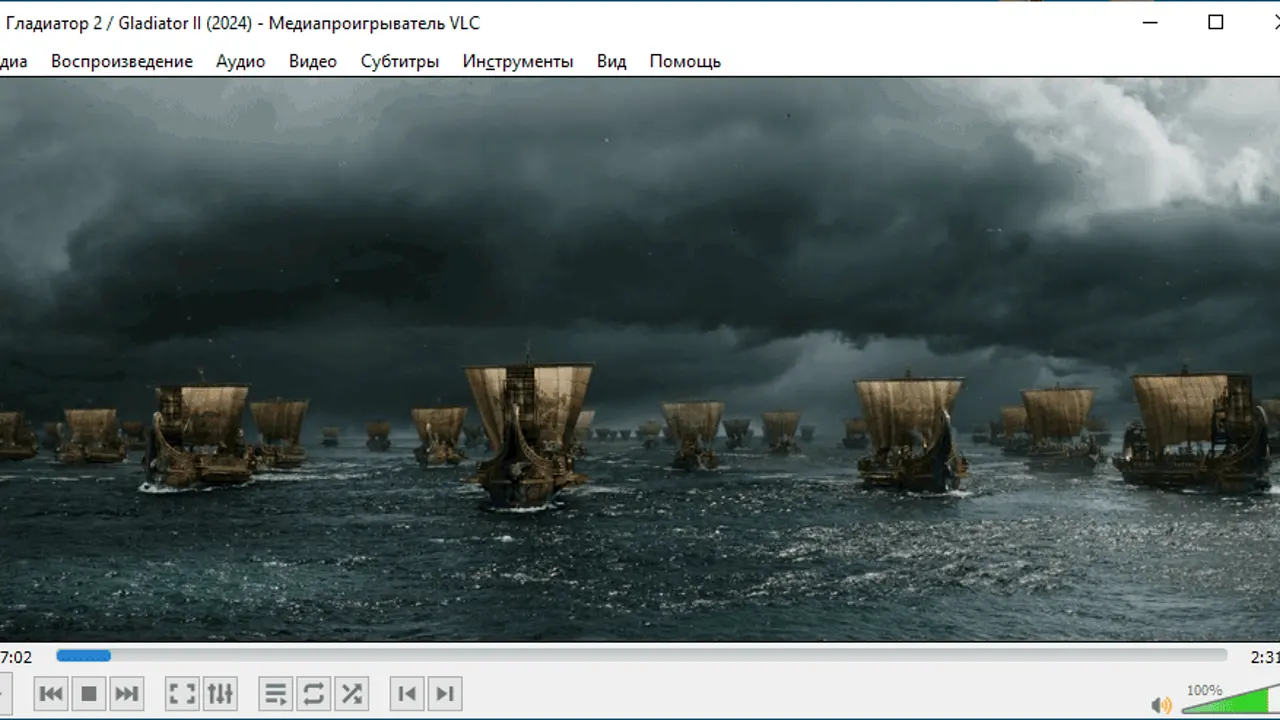Toggle the loop repeat mode
Viewport: 1280px width, 720px height.
(x=313, y=693)
